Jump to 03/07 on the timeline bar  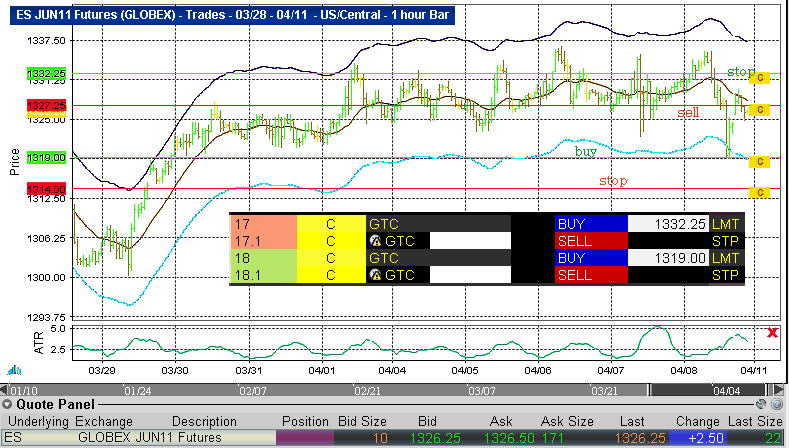pos(482,390)
